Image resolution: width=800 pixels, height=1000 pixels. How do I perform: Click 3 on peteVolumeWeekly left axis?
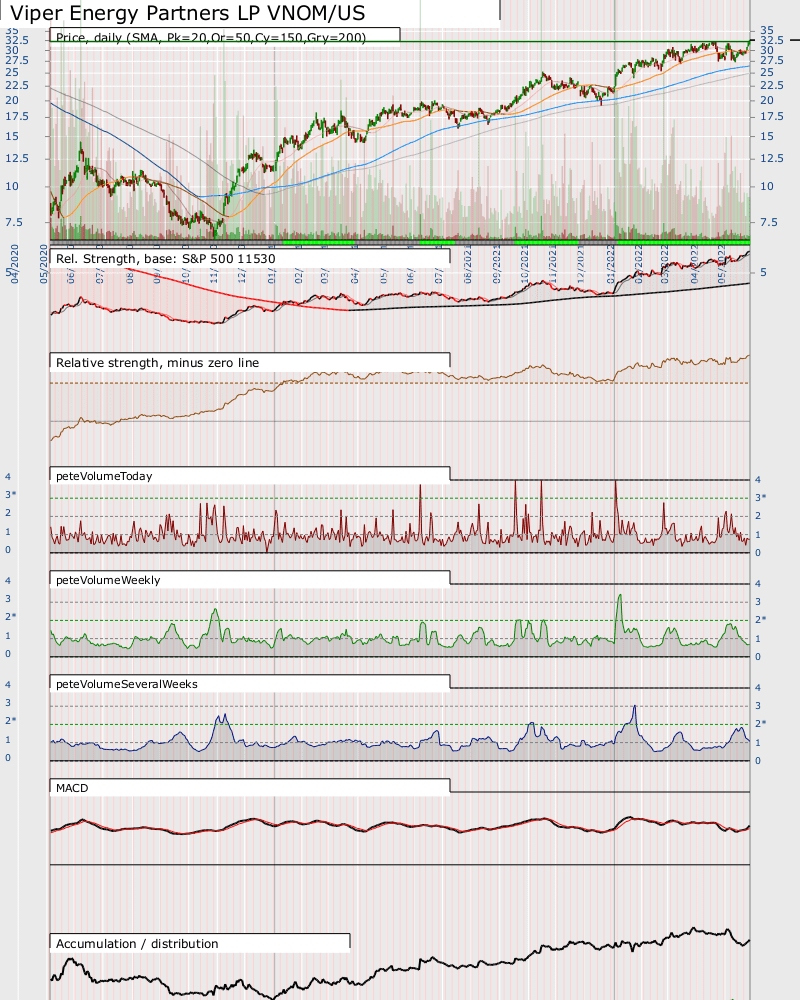(8, 598)
